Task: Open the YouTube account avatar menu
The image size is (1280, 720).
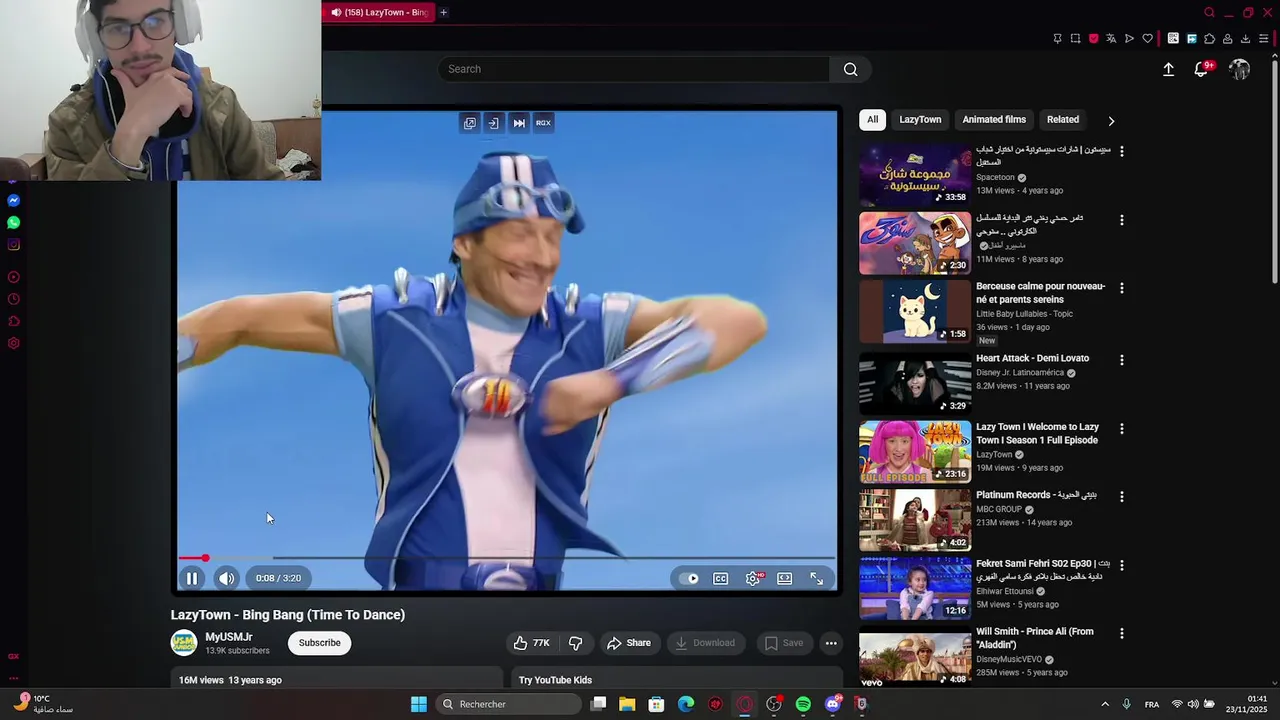Action: click(x=1240, y=69)
